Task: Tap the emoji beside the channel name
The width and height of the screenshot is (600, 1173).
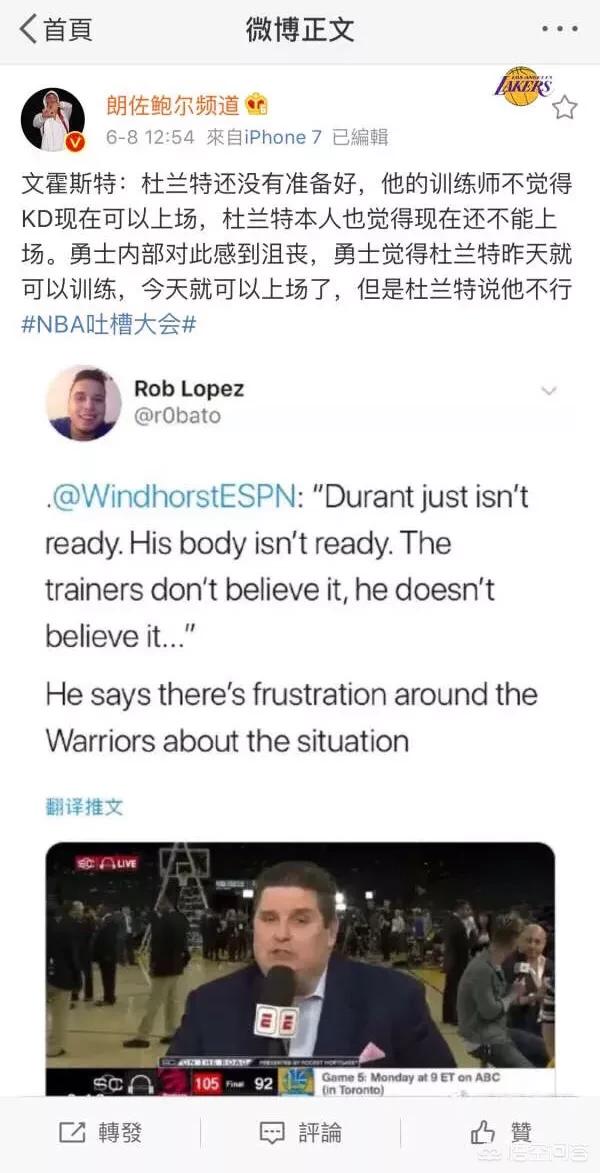Action: pyautogui.click(x=256, y=105)
